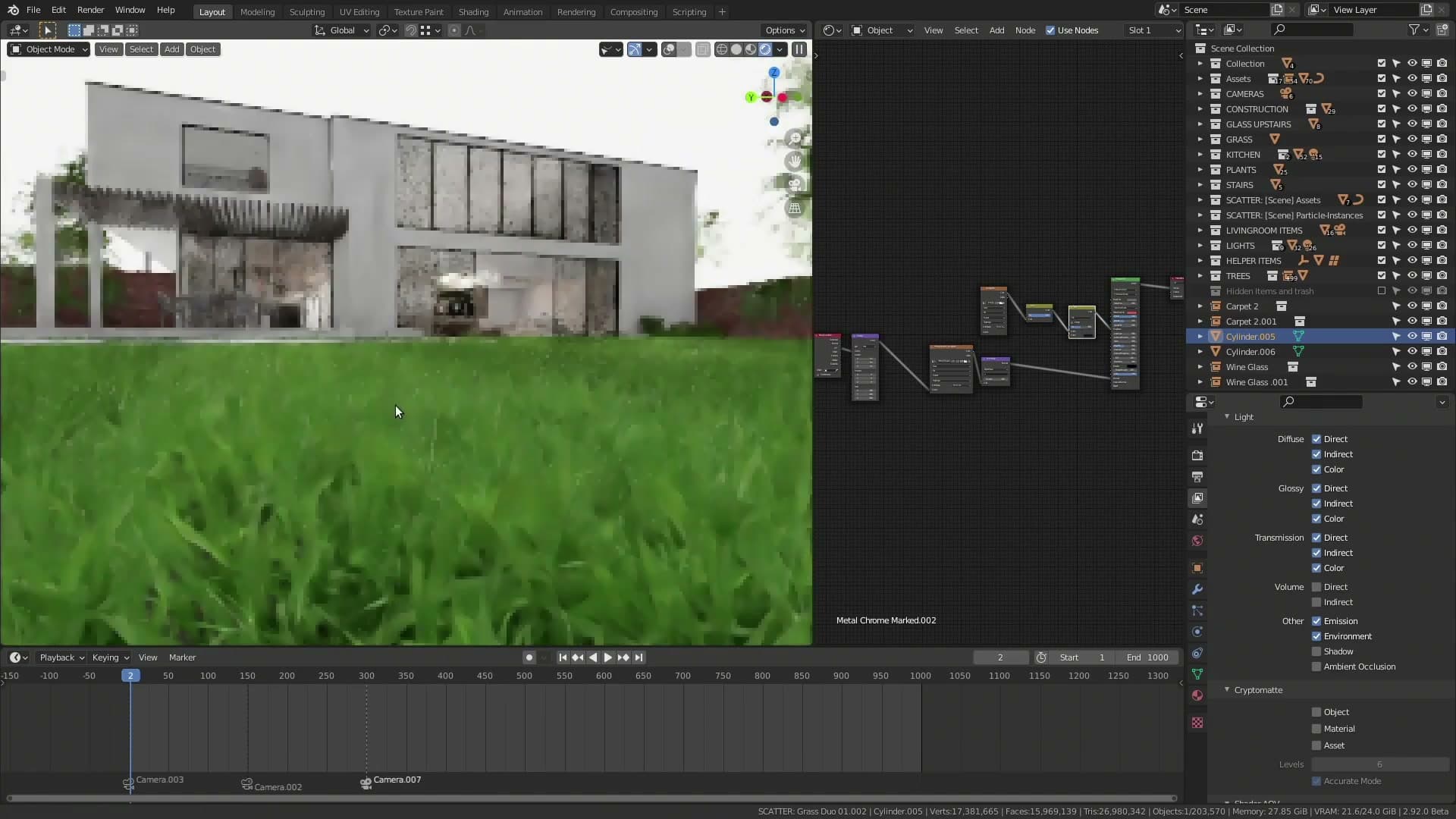The width and height of the screenshot is (1456, 819).
Task: Open Object Mode dropdown
Action: click(49, 49)
